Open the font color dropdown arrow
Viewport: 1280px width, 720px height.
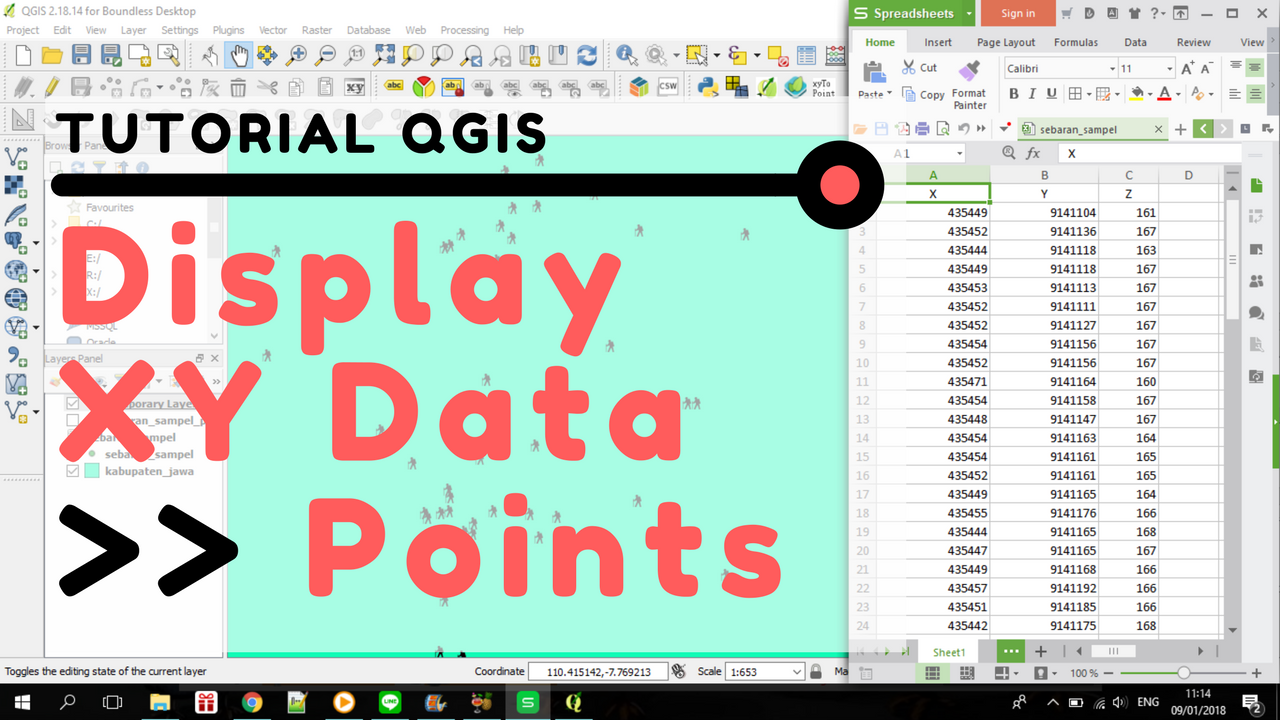[1177, 94]
